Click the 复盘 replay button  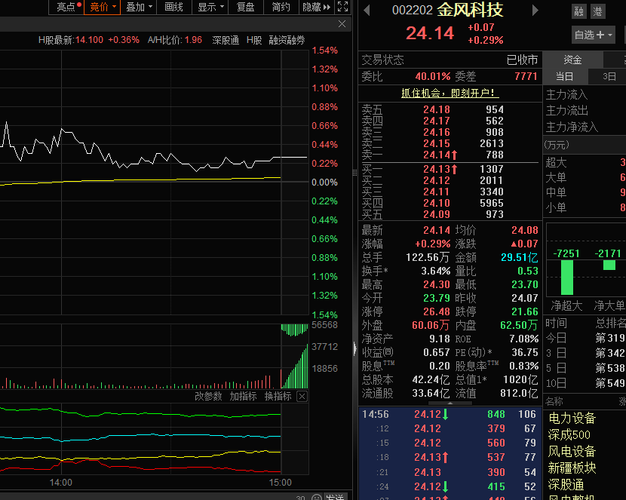(x=246, y=7)
